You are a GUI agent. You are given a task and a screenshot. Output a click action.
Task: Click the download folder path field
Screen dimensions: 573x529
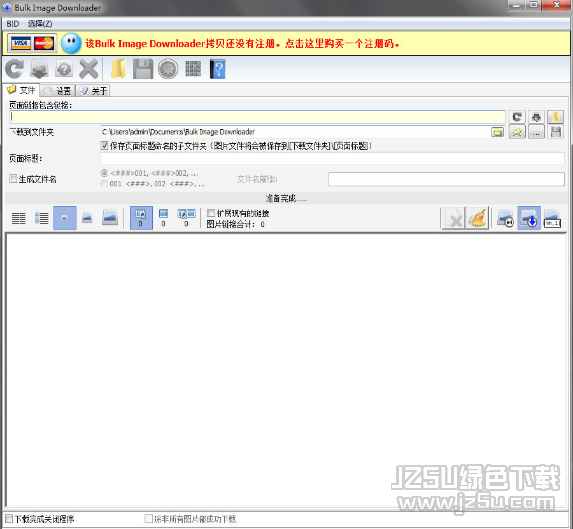coord(295,132)
